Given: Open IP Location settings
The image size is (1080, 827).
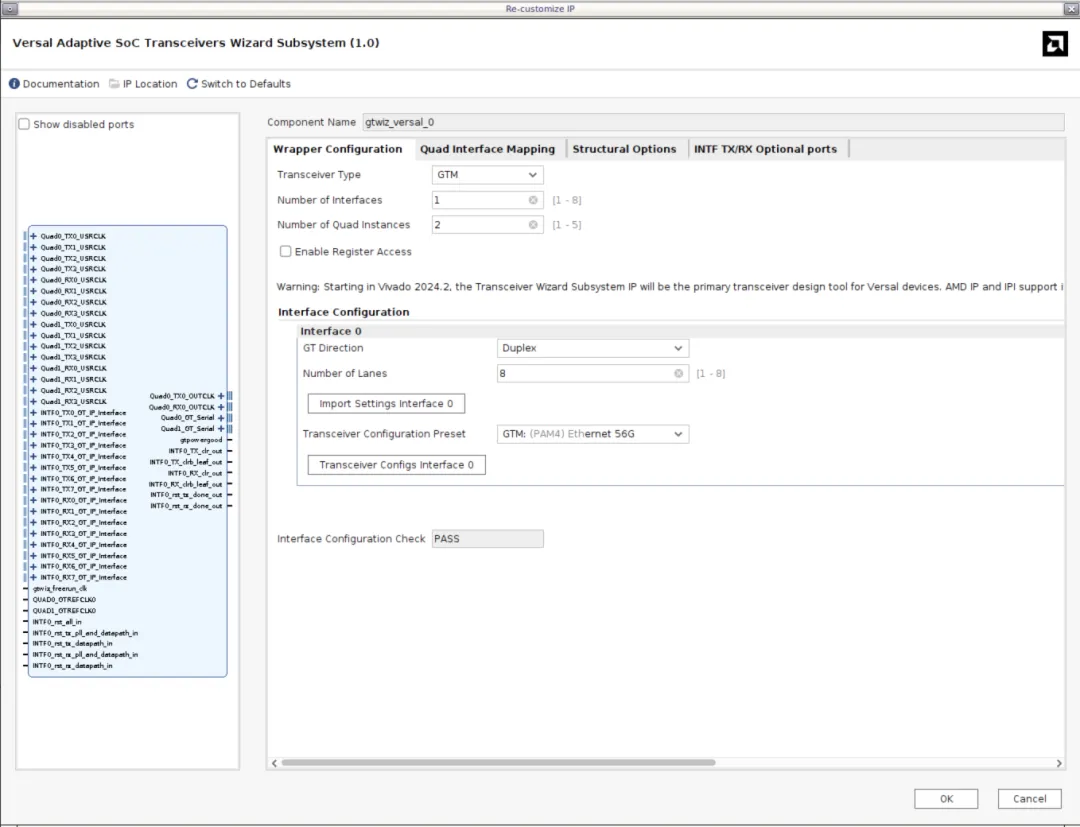Looking at the screenshot, I should pos(143,83).
